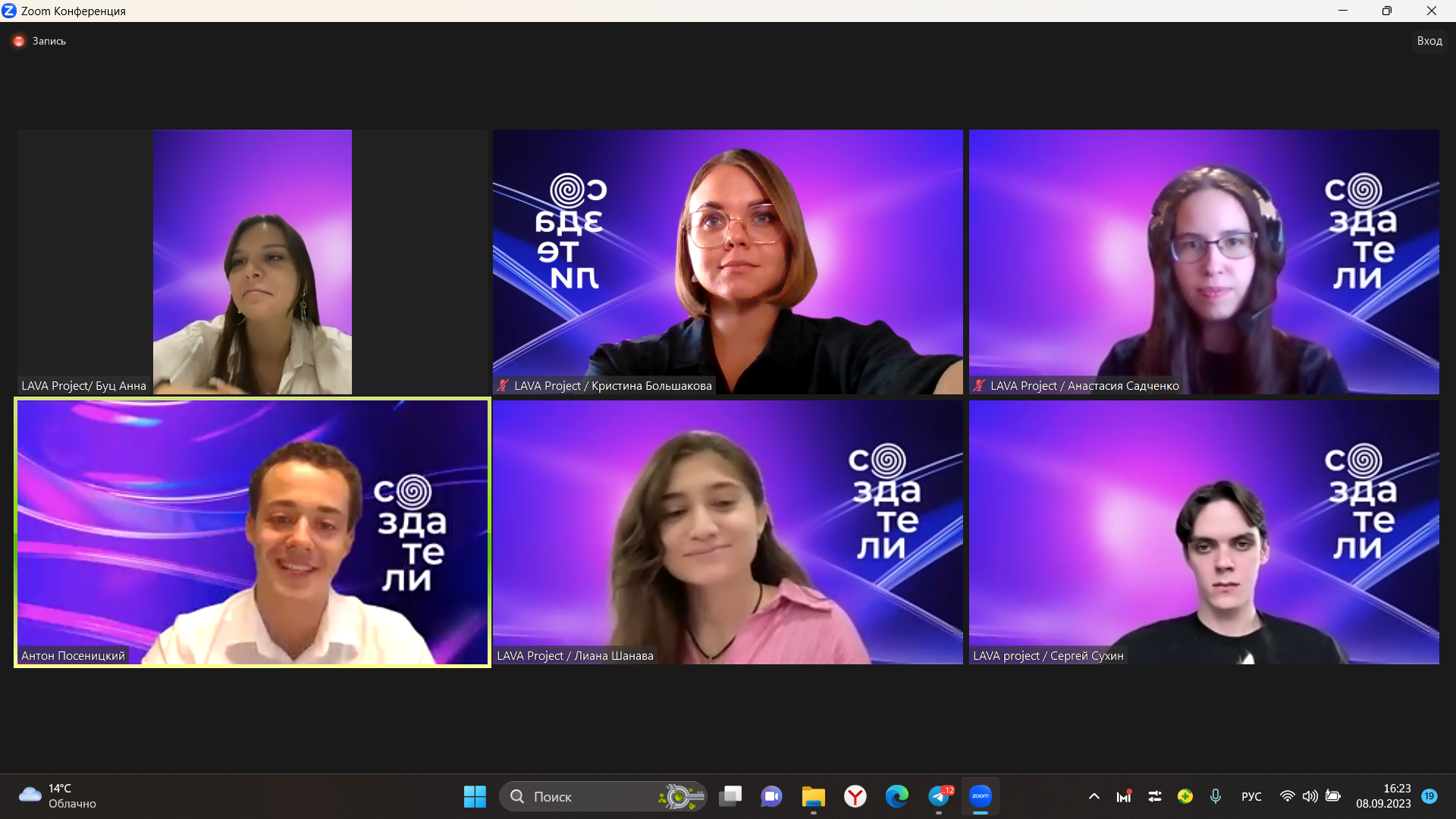Viewport: 1456px width, 819px height.
Task: Open Microsoft Edge from the taskbar
Action: click(x=896, y=796)
